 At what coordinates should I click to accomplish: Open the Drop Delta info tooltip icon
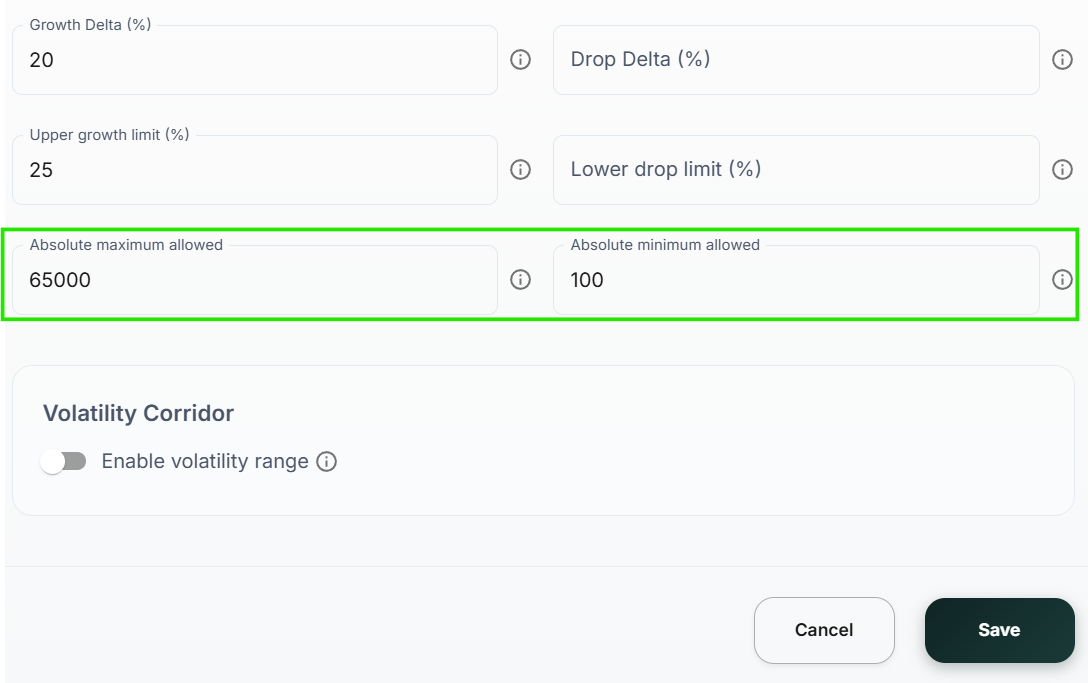(x=1062, y=60)
